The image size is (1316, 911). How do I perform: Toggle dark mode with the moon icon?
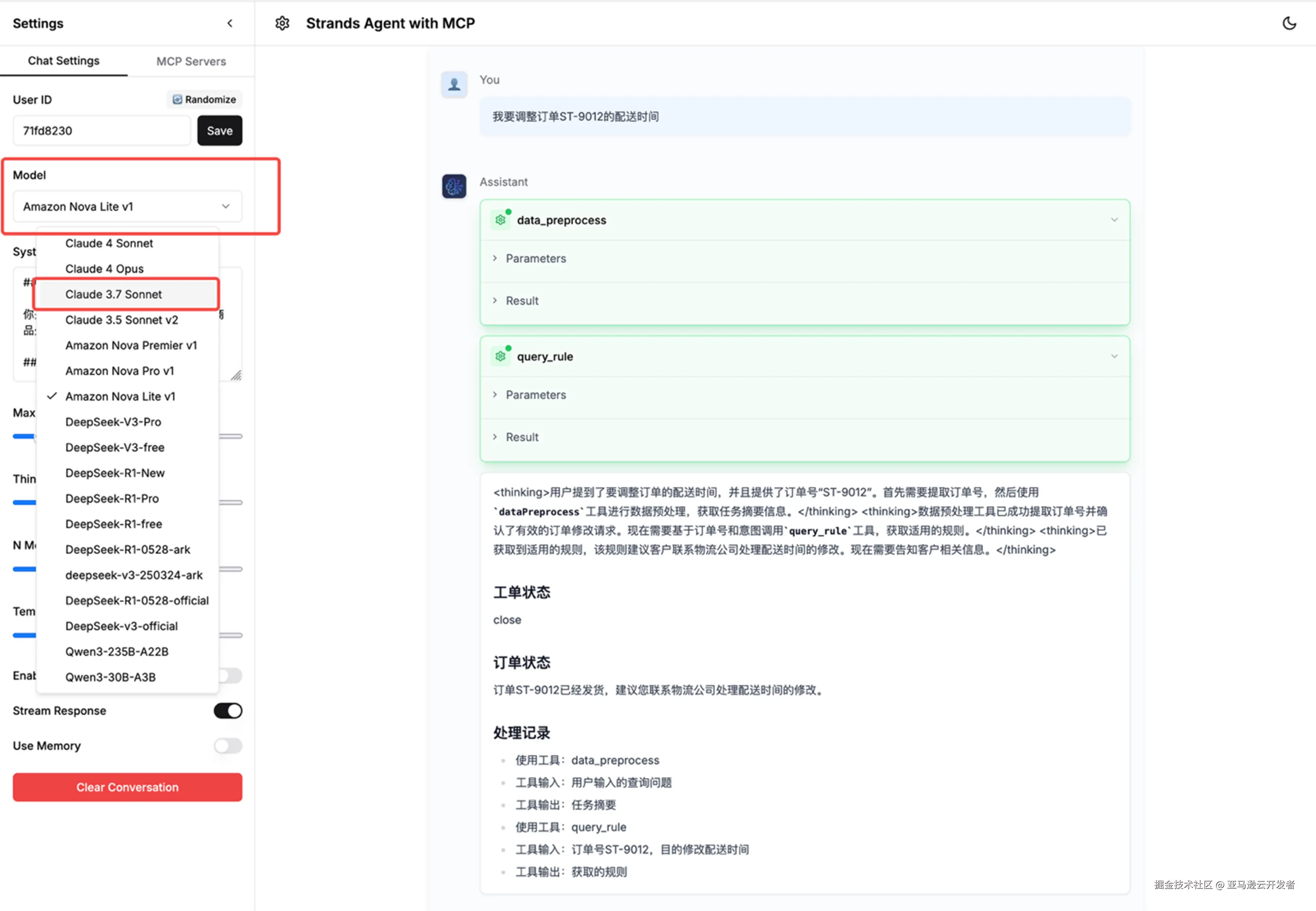(x=1289, y=23)
